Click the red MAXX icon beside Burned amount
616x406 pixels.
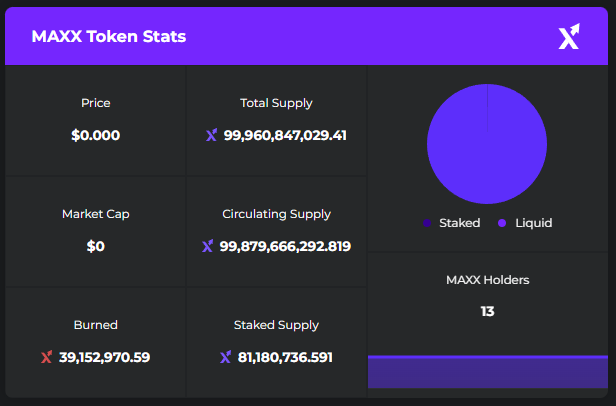click(46, 357)
